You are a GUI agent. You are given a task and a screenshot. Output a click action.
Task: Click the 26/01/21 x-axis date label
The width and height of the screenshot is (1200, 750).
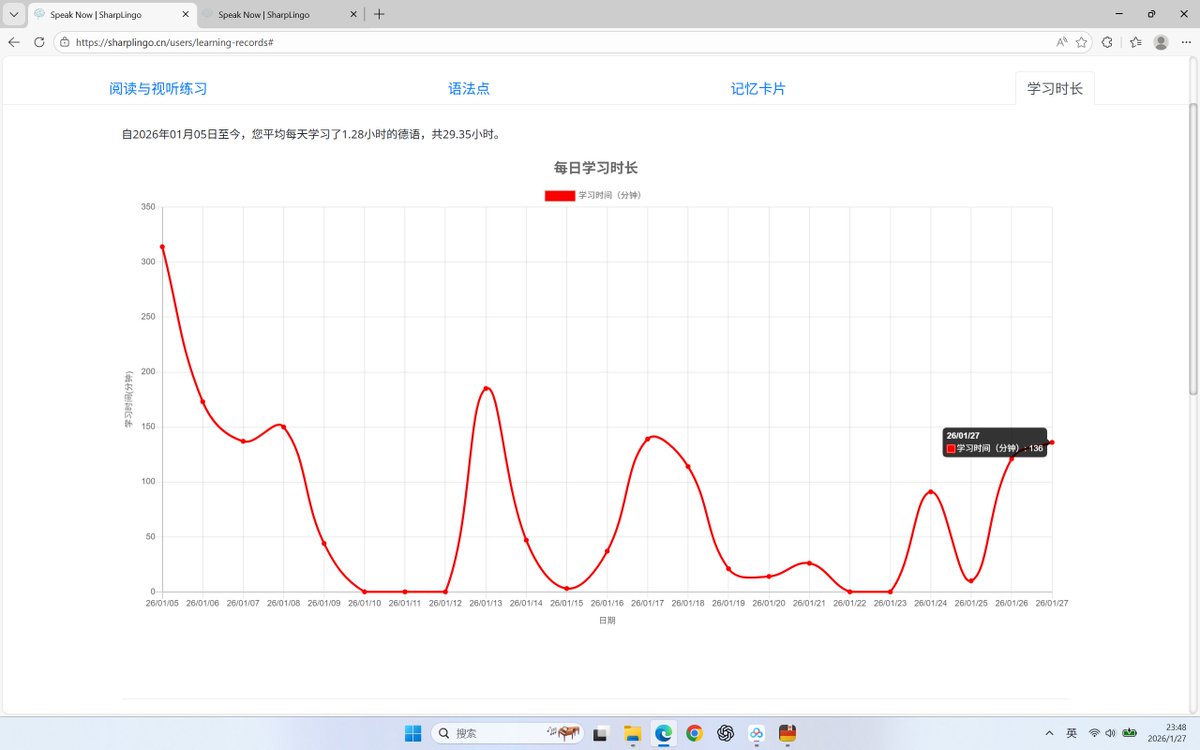coord(809,603)
